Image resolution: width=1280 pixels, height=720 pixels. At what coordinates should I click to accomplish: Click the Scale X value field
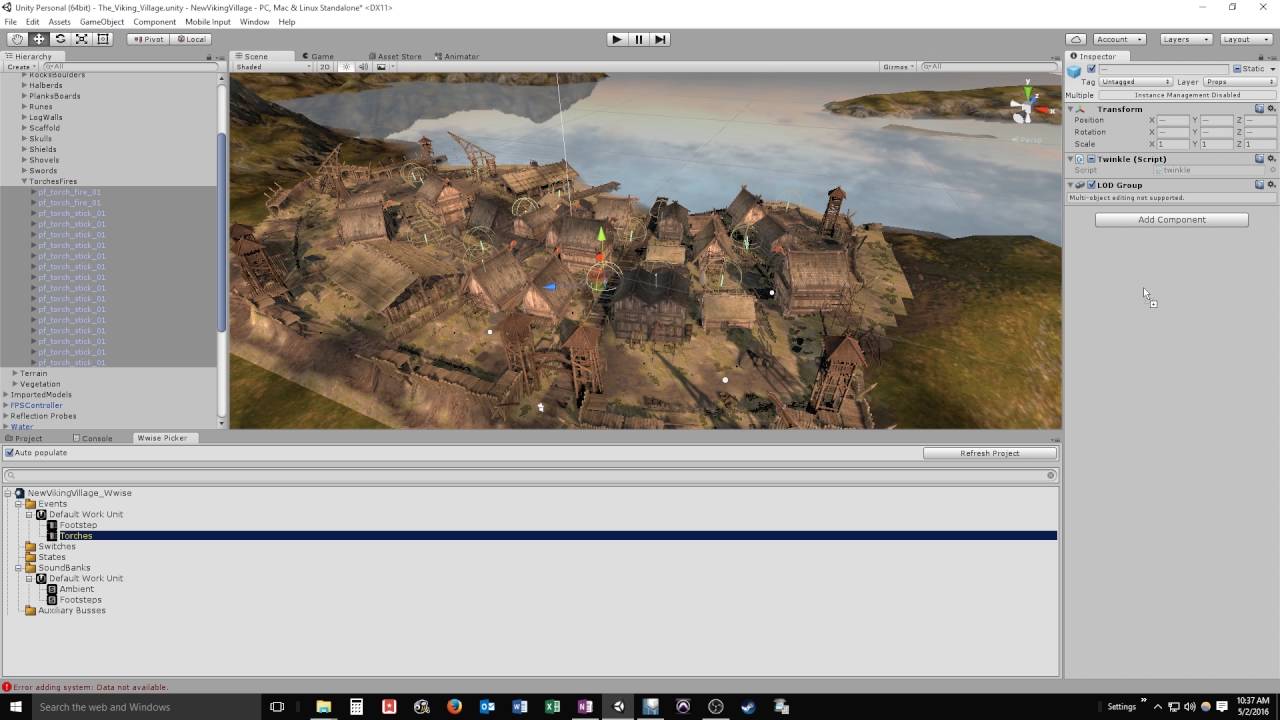(x=1173, y=144)
